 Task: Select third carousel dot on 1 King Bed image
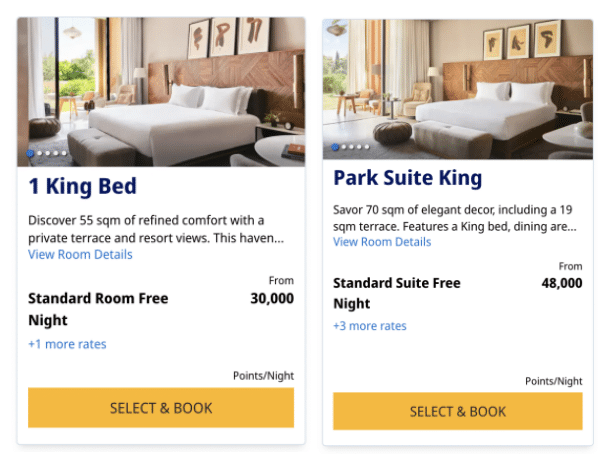(x=48, y=153)
